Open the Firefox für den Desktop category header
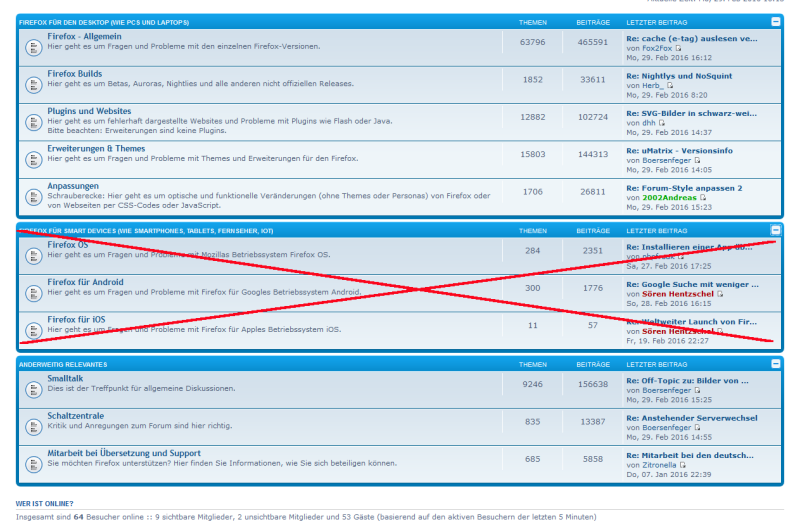The width and height of the screenshot is (800, 522). [x=104, y=22]
